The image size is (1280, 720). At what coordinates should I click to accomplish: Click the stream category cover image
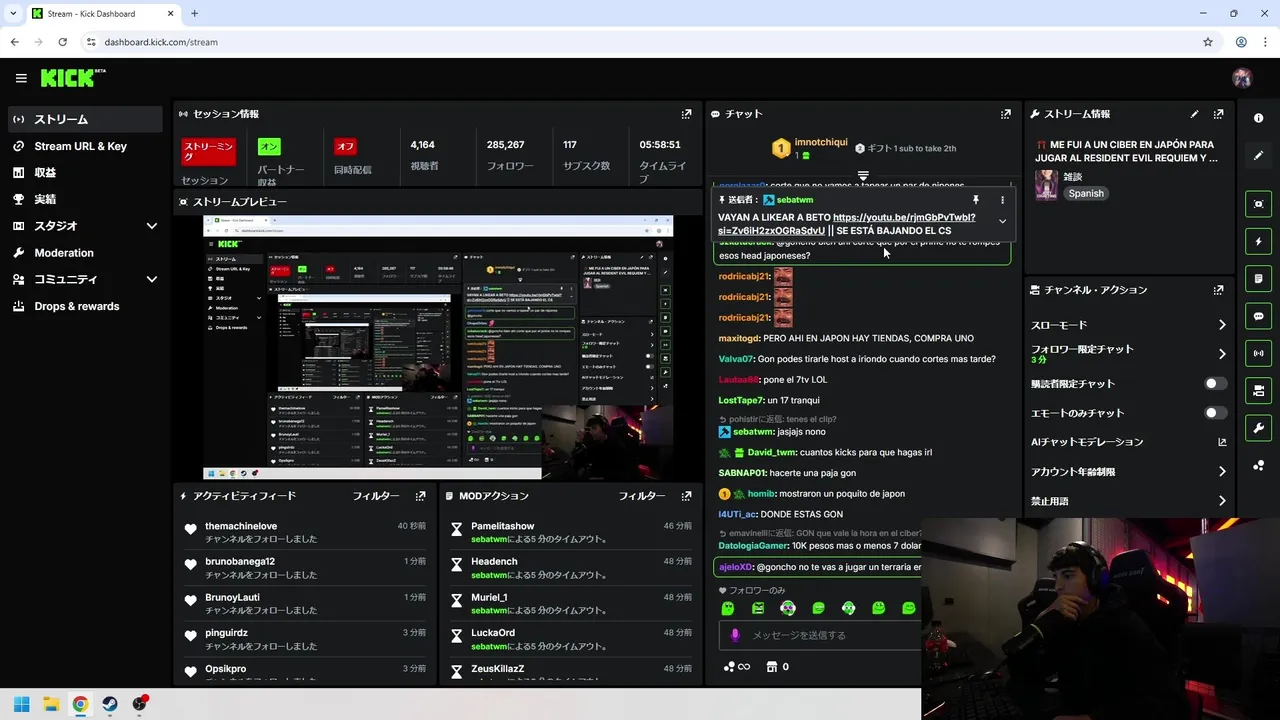point(1046,185)
